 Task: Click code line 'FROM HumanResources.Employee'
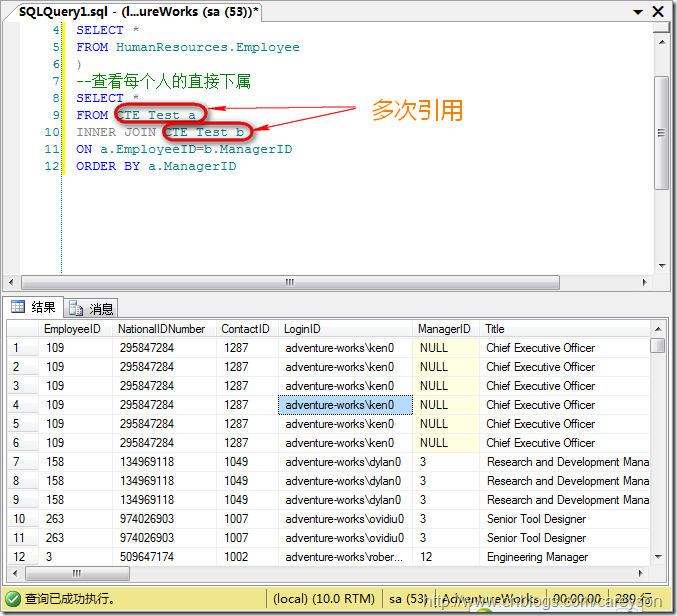click(188, 47)
